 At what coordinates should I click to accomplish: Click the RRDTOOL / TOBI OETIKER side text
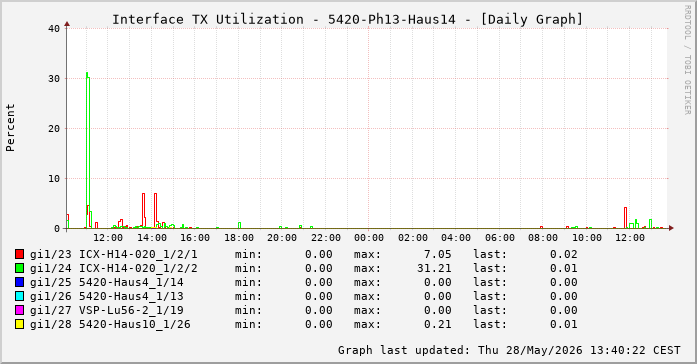click(687, 60)
